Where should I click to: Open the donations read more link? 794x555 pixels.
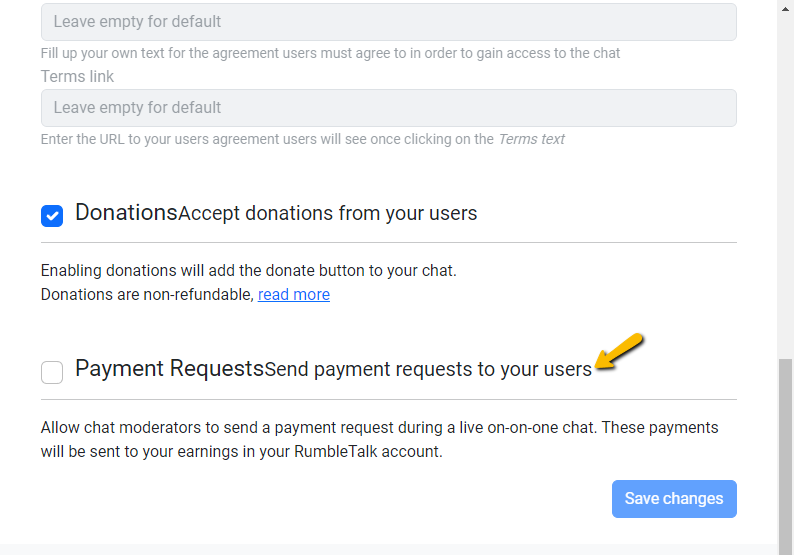pos(294,295)
